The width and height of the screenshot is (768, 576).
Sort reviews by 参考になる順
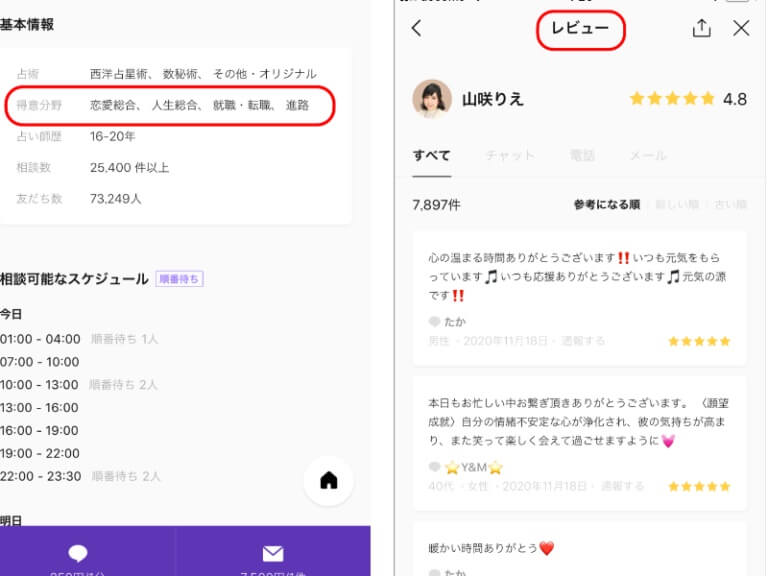tap(606, 205)
